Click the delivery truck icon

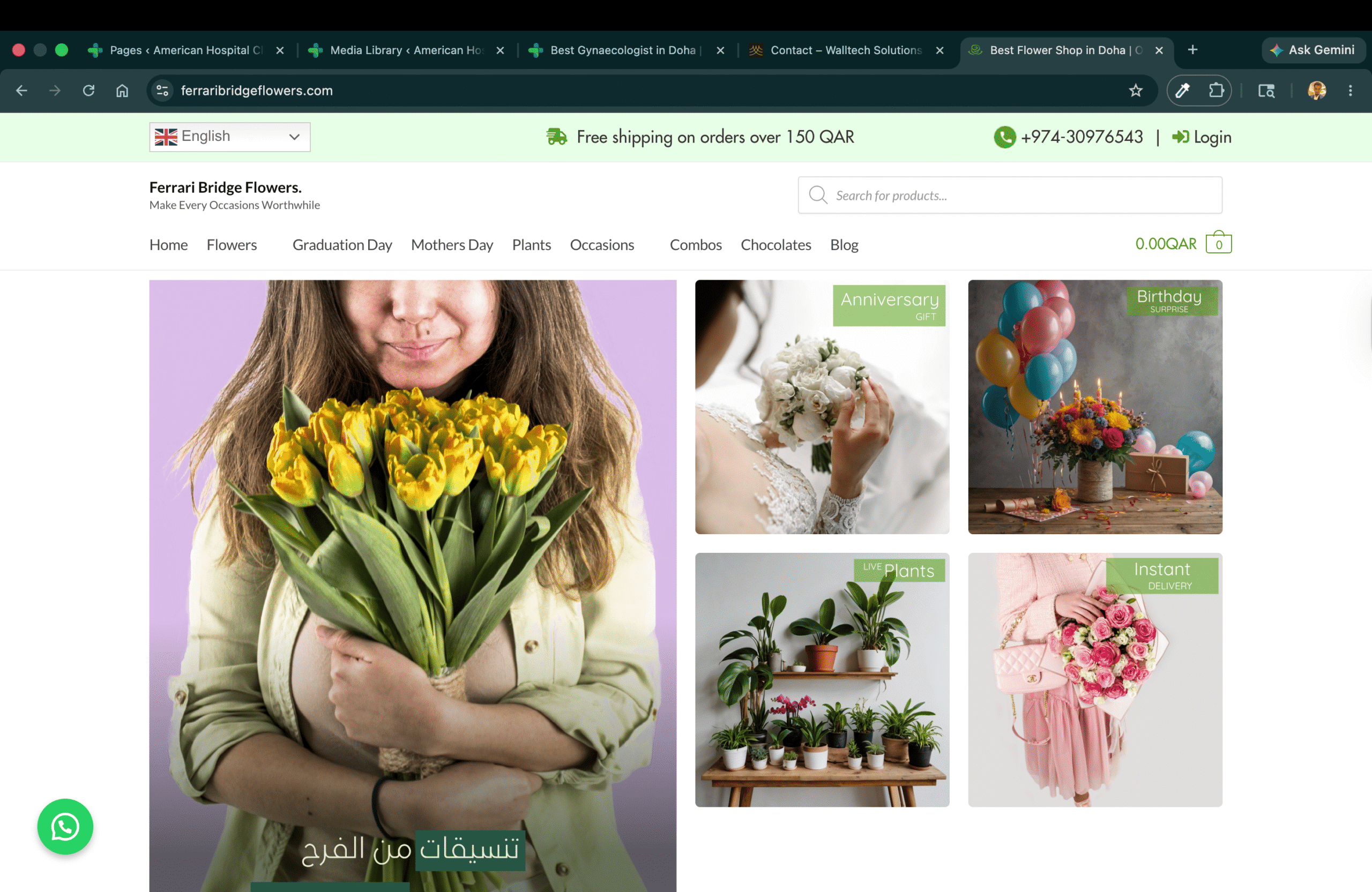tap(556, 137)
